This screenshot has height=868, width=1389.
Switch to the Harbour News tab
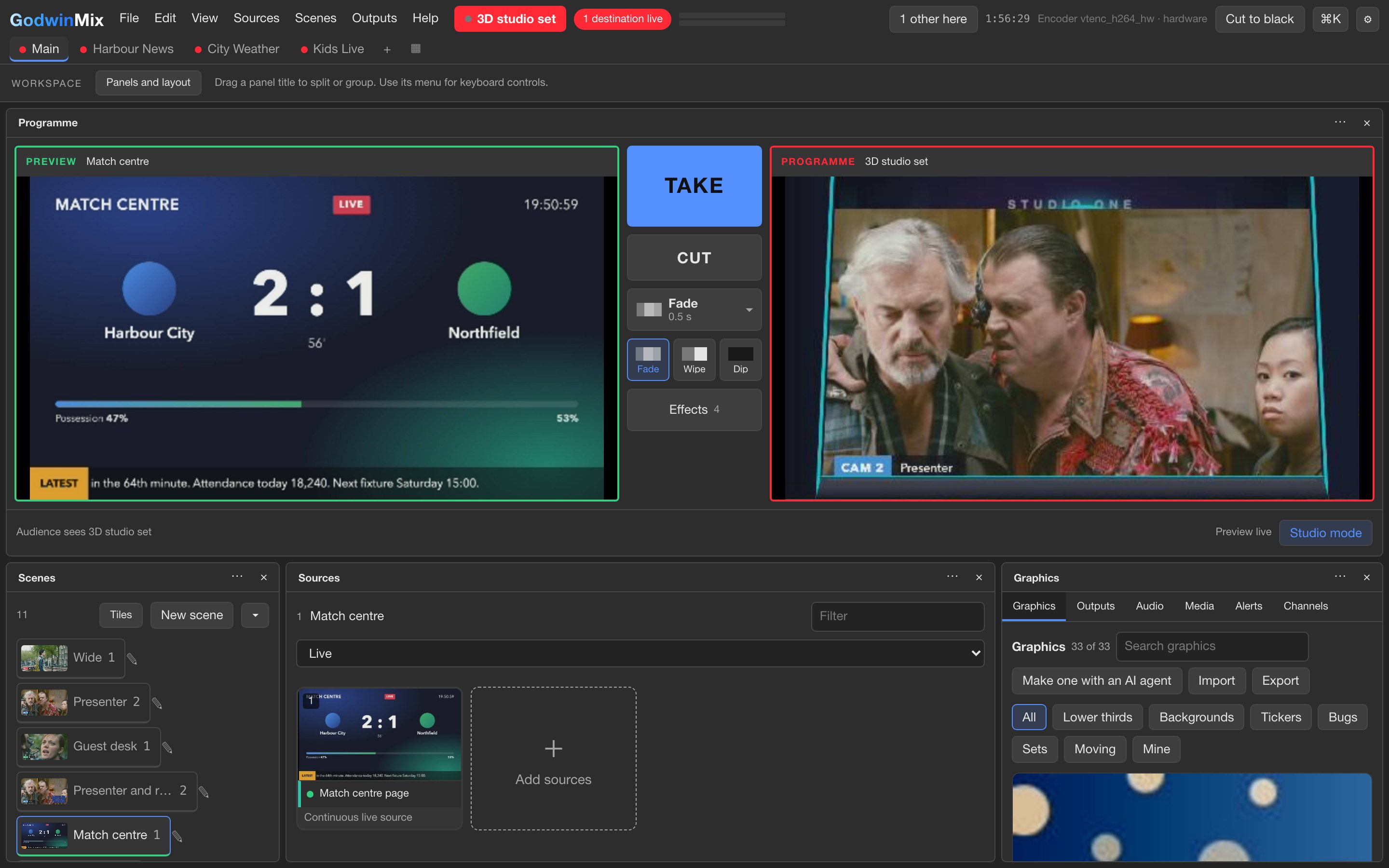(x=127, y=49)
